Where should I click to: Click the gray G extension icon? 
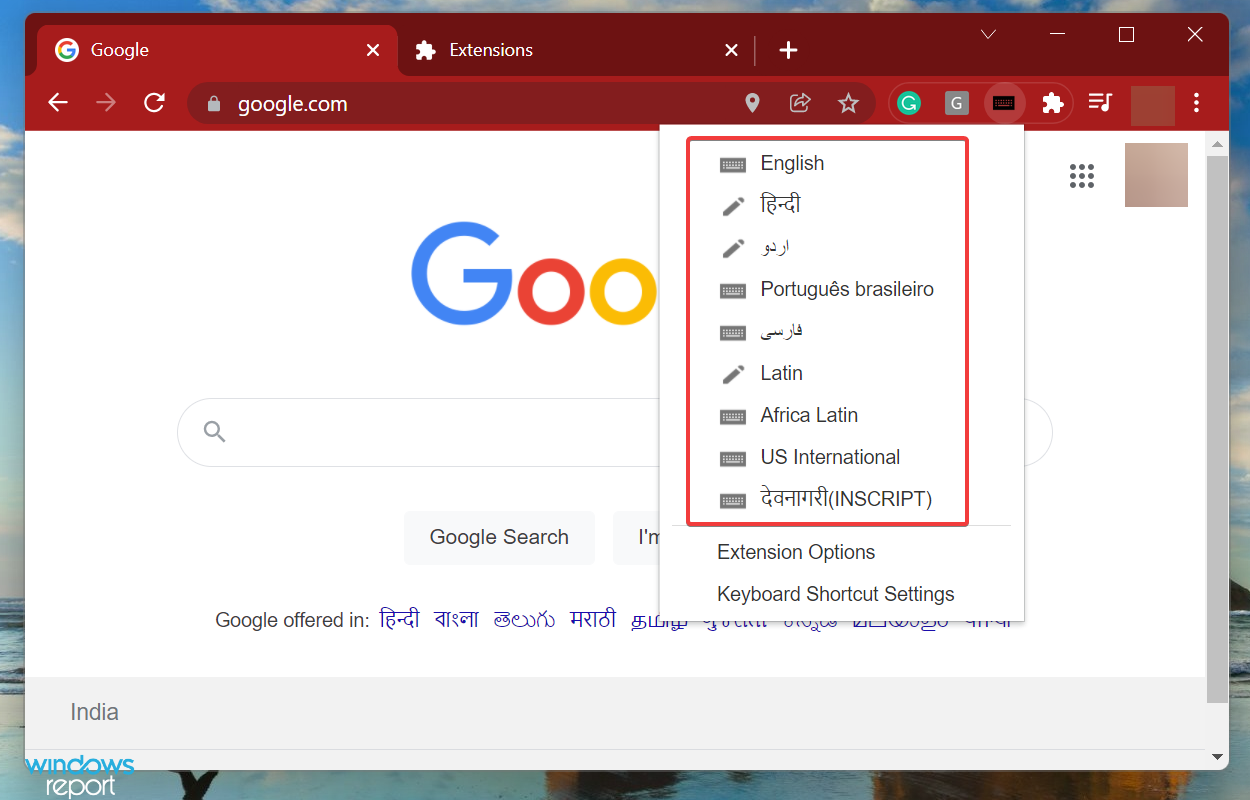pyautogui.click(x=957, y=103)
